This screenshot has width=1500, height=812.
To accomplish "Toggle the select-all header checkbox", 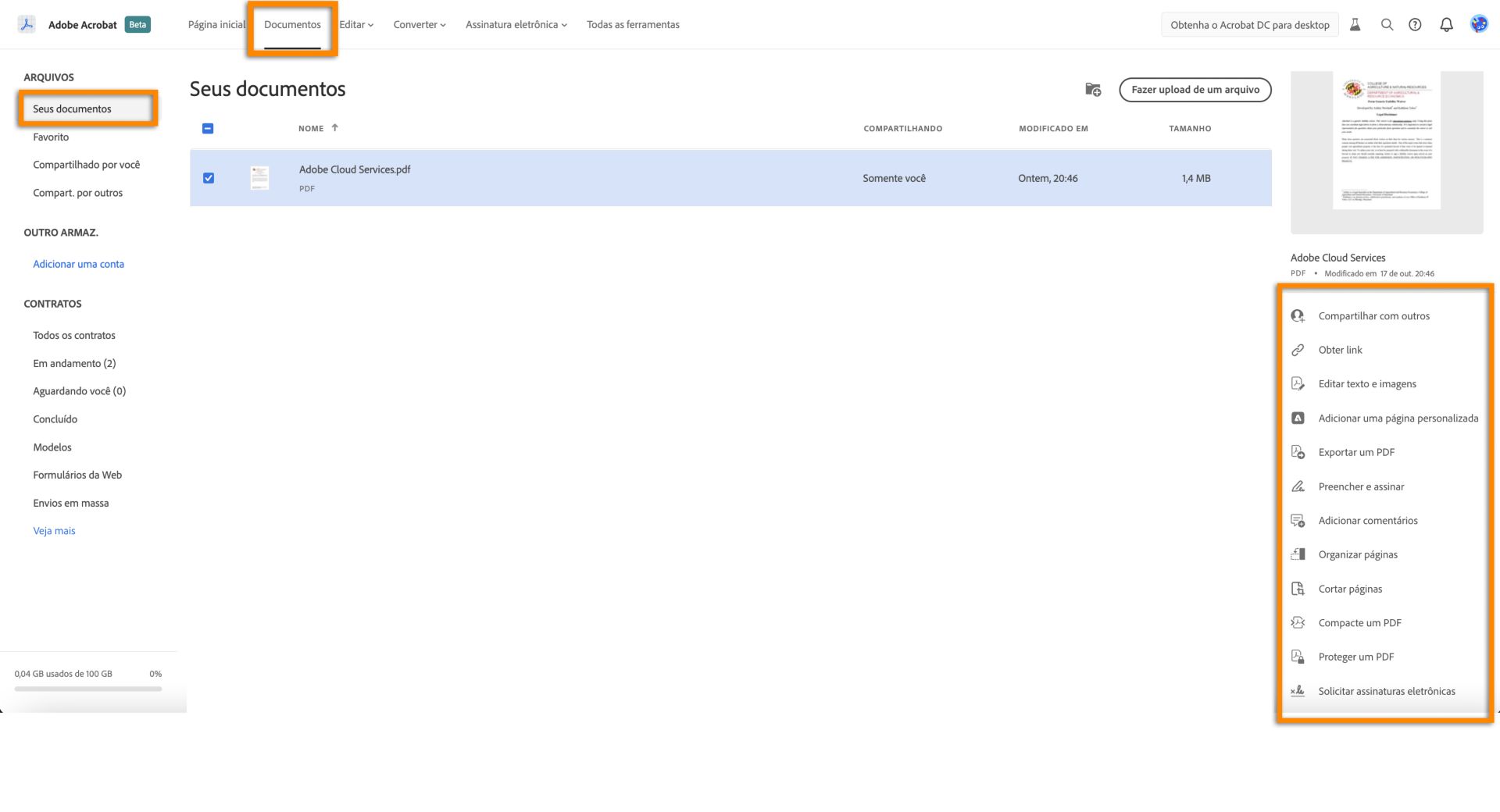I will coord(208,128).
